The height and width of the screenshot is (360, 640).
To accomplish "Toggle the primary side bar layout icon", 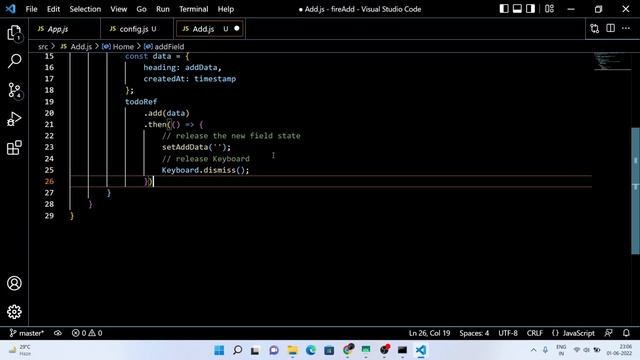I will [504, 9].
